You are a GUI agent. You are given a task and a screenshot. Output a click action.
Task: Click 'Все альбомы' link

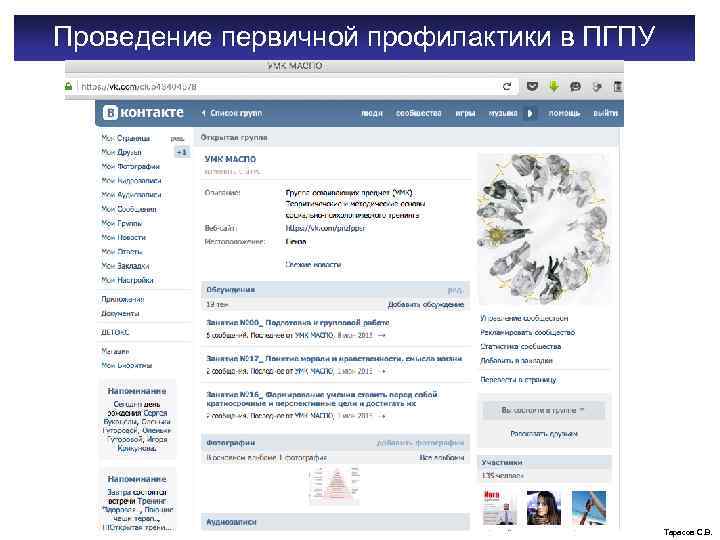click(442, 458)
